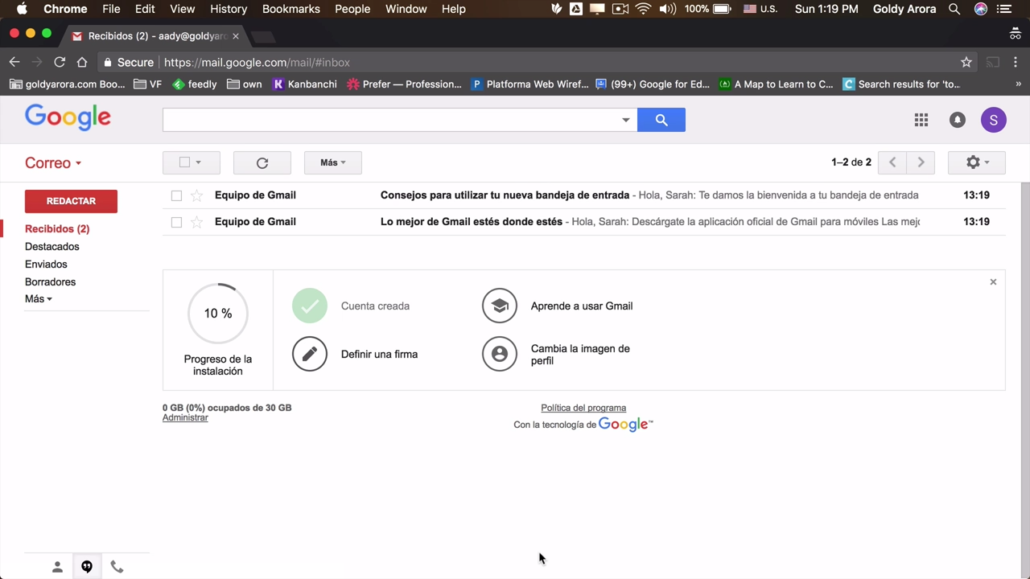Open the Window menu
The image size is (1030, 579).
point(406,9)
